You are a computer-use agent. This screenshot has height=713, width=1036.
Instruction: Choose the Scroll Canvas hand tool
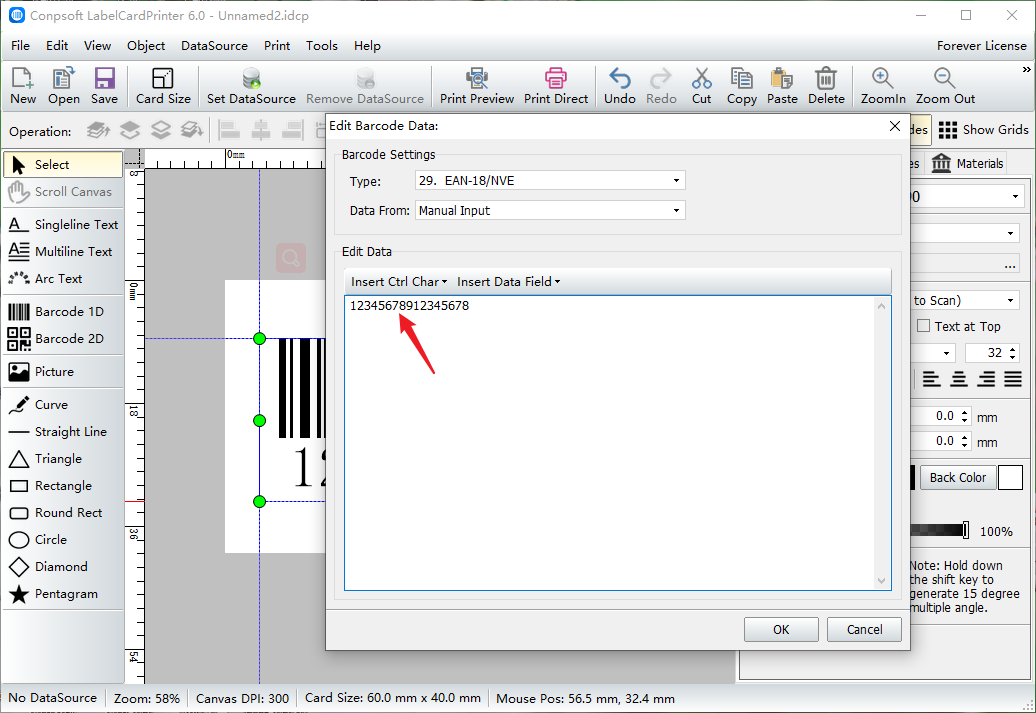pos(63,192)
